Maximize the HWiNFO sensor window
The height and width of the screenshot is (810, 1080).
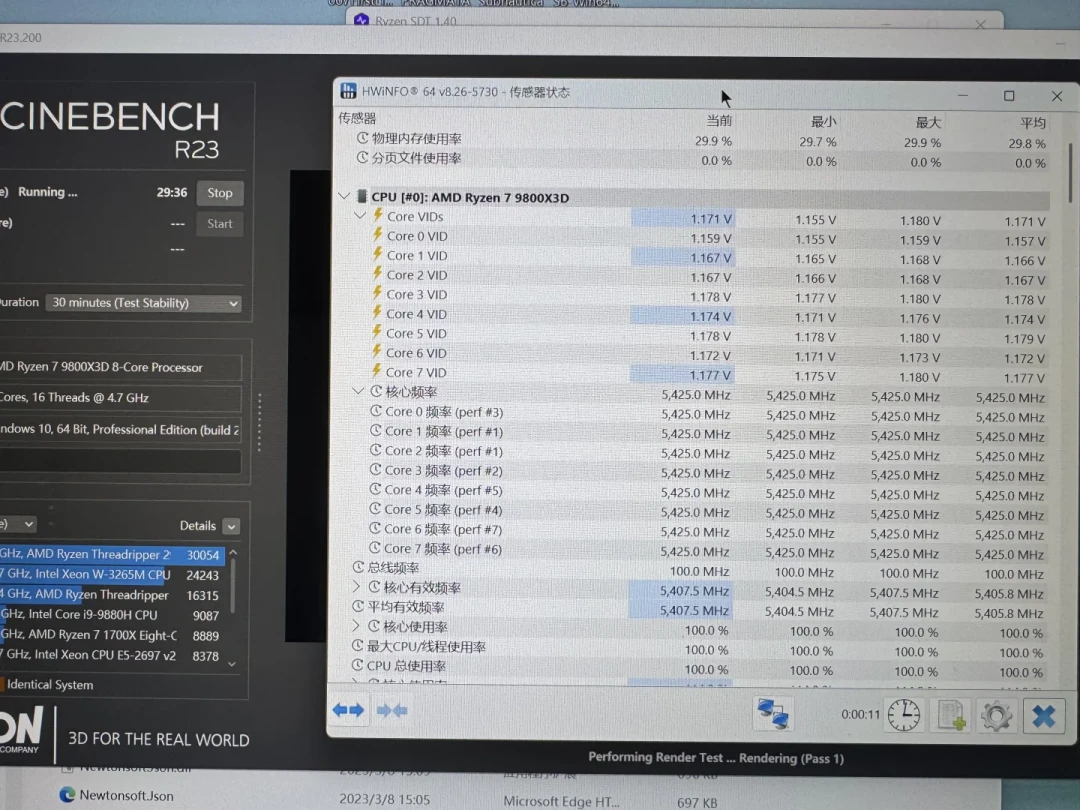tap(1009, 96)
